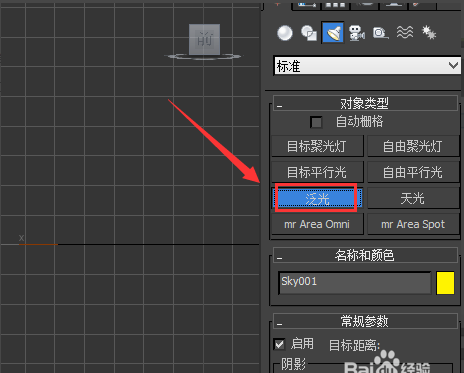Collapse the 名称和颜色 rollout
464x373 pixels.
click(365, 255)
